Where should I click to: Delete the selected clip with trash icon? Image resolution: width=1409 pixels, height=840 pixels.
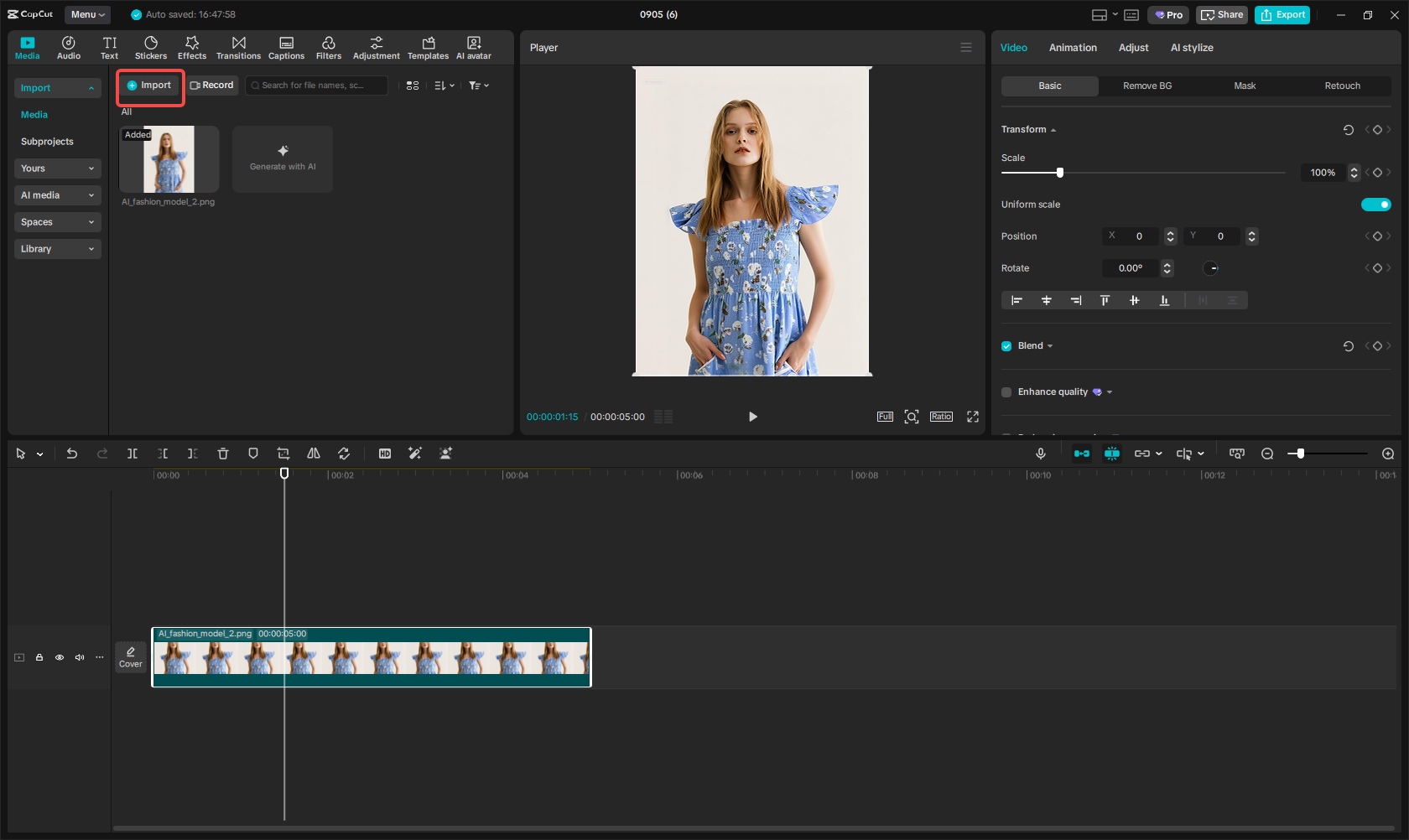pyautogui.click(x=223, y=454)
